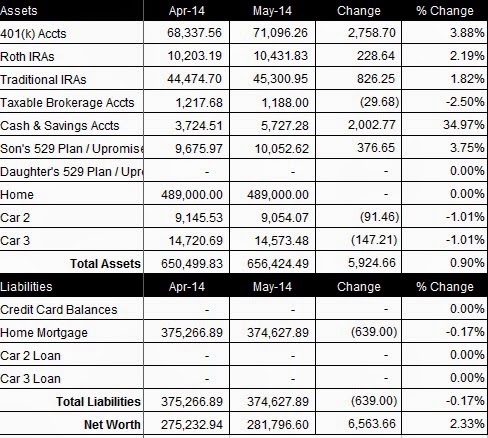
Task: Select the 401(k) Accts May-14 value cell
Action: [x=273, y=33]
